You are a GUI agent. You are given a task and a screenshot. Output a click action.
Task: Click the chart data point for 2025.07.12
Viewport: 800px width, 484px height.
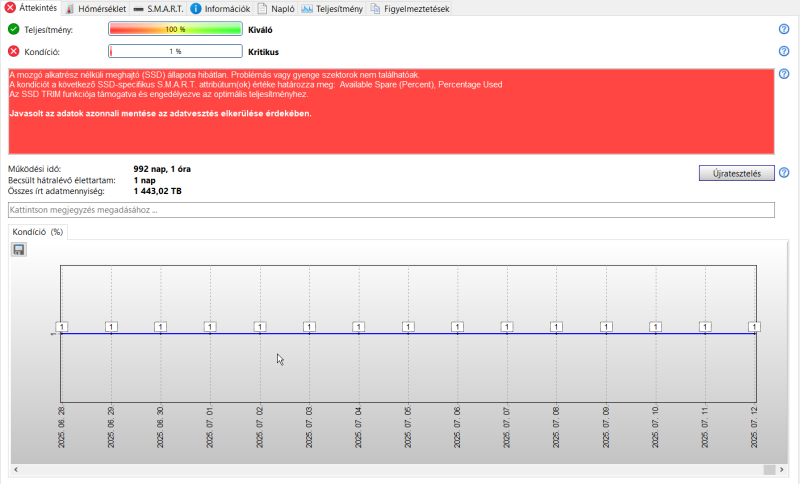[x=754, y=327]
